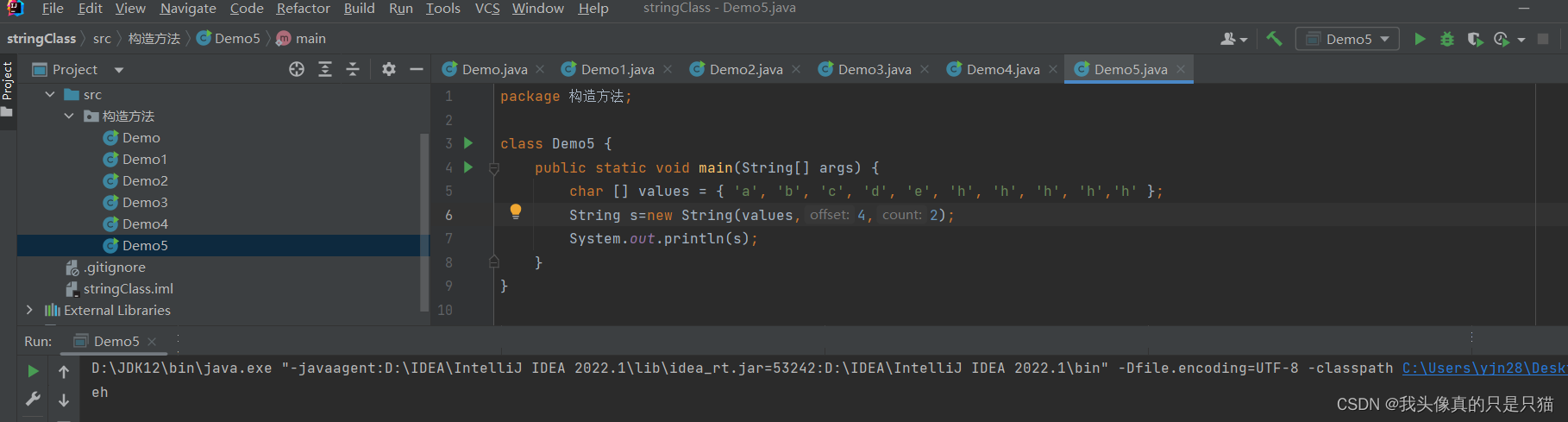Click src breadcrumb in navigation bar
Image resolution: width=1568 pixels, height=422 pixels.
tap(102, 39)
